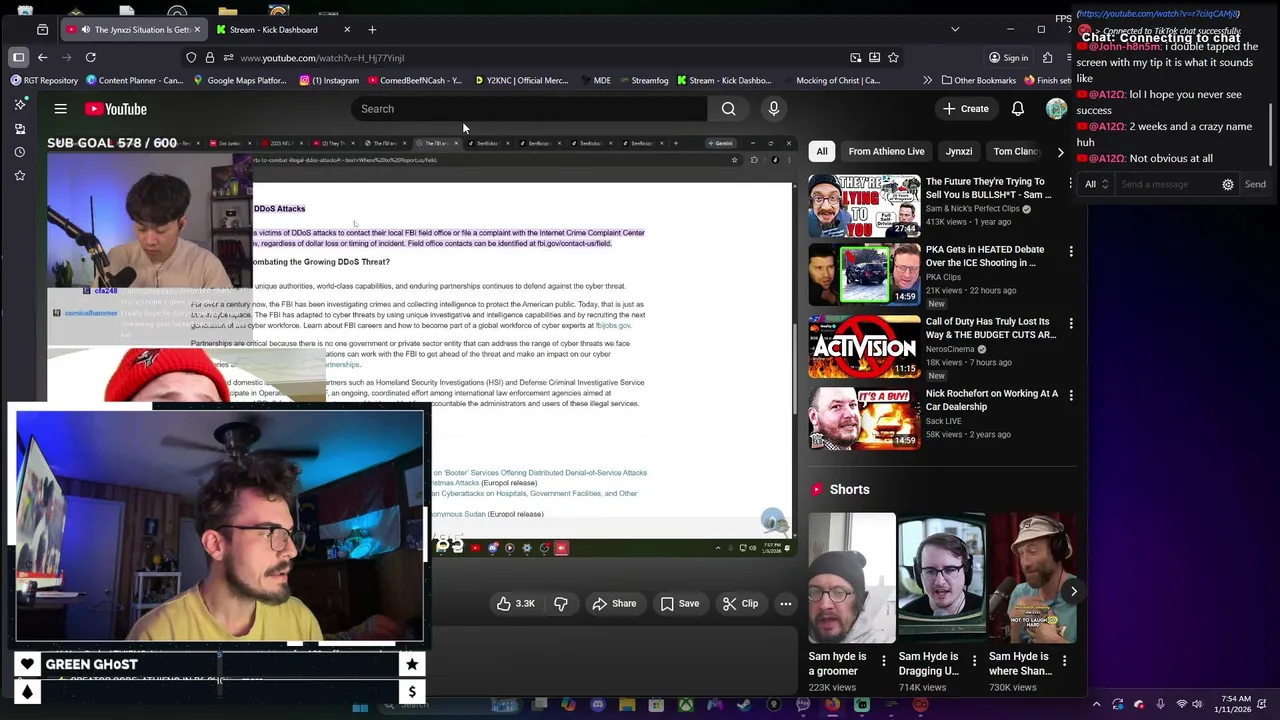
Task: Like the video with the thumbs up
Action: (x=516, y=604)
